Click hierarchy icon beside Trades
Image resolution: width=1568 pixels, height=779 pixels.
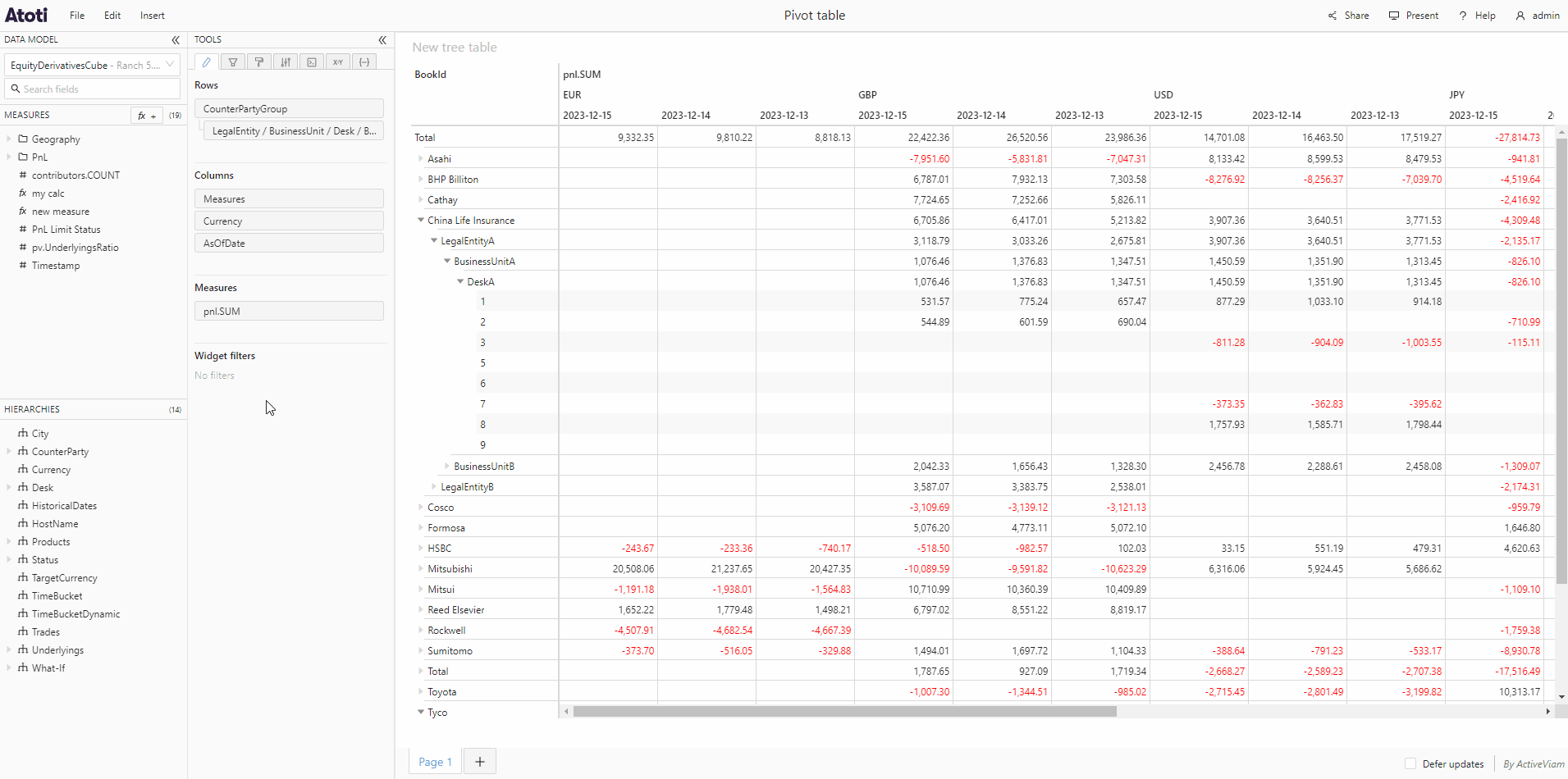point(23,631)
